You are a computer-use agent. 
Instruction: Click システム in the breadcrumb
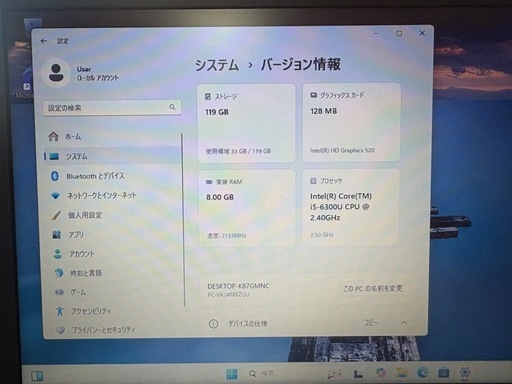217,65
